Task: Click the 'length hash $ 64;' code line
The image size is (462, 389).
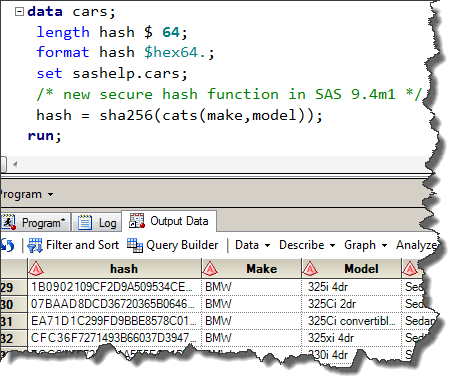Action: click(112, 32)
